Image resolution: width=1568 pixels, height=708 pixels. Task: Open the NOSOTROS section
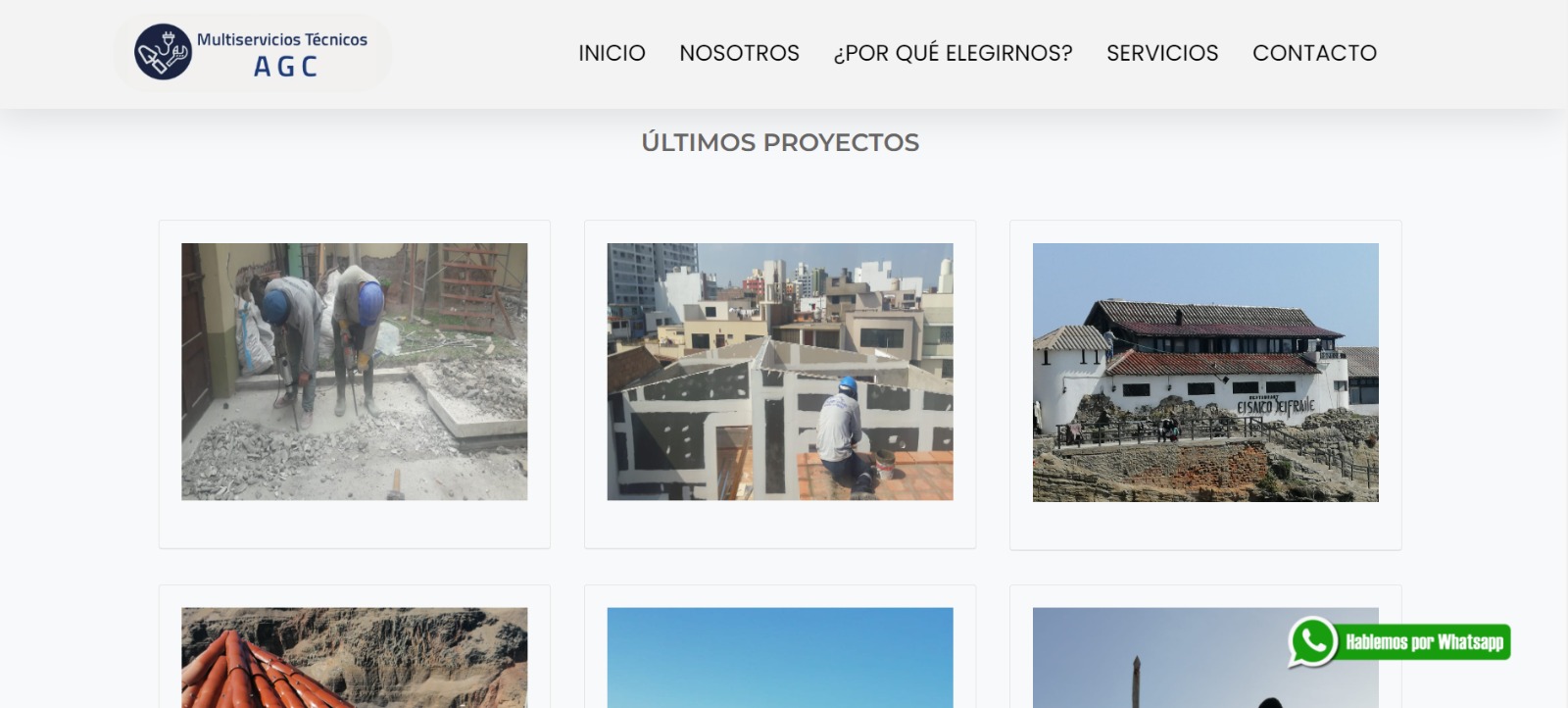coord(739,53)
